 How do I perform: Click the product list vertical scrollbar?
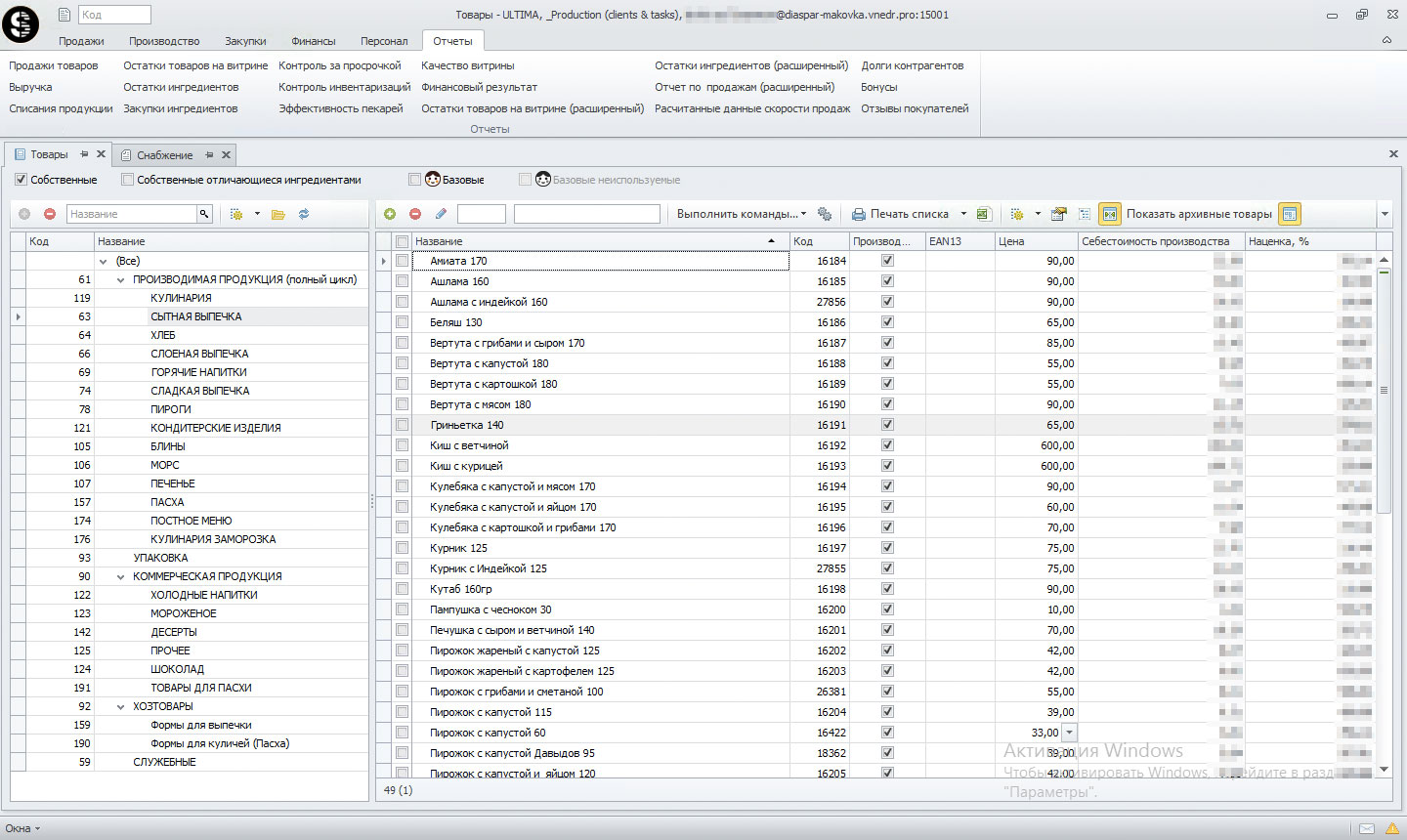tap(1384, 391)
